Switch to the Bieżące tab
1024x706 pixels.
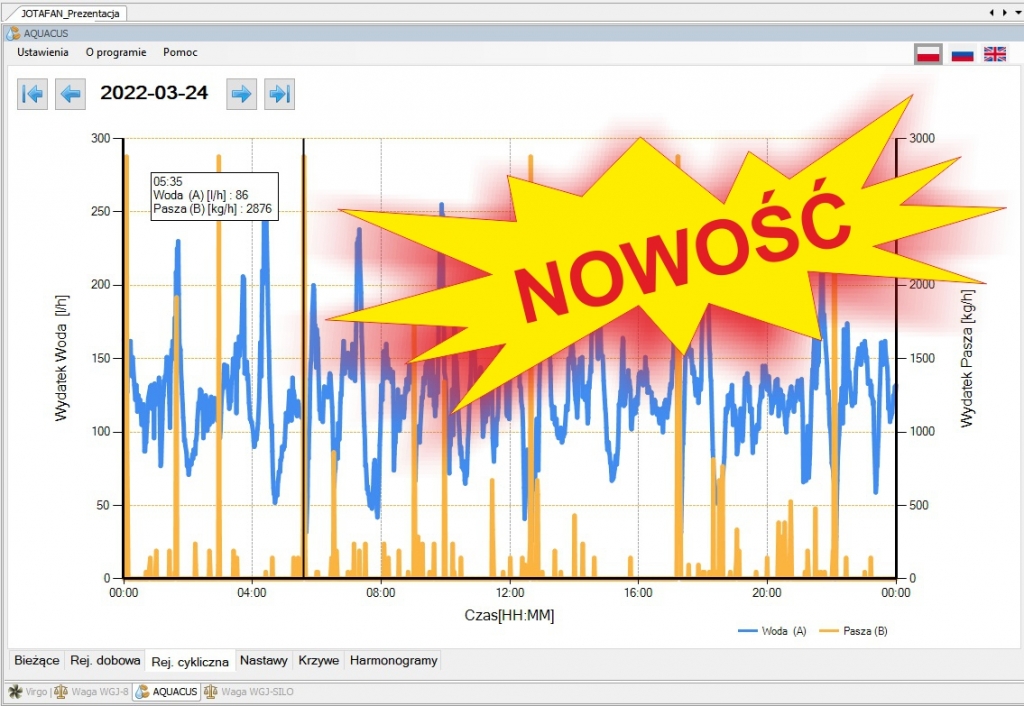click(36, 661)
